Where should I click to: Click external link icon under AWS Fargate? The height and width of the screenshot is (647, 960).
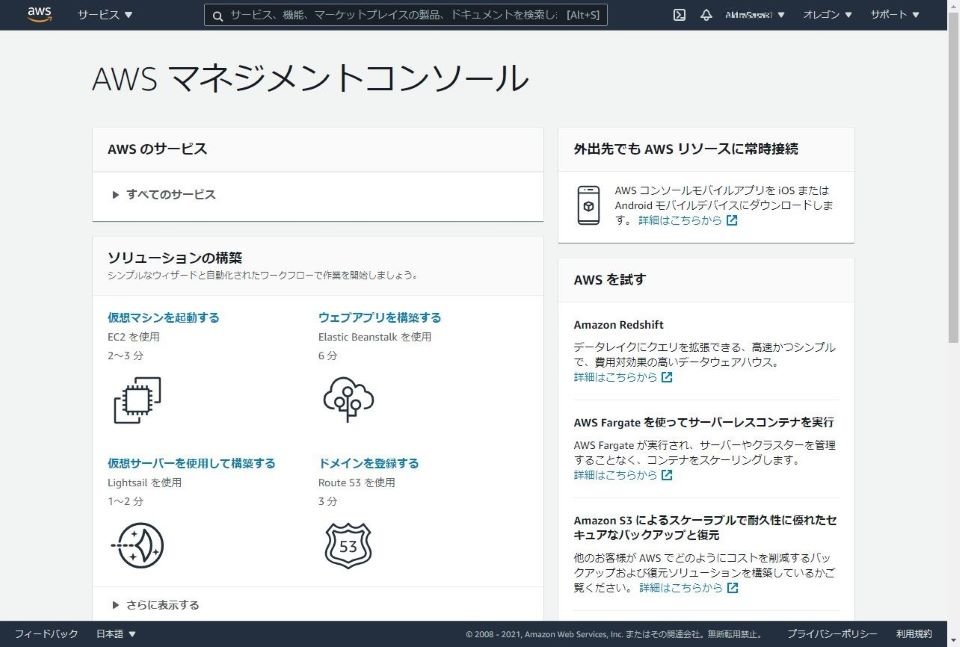(x=667, y=475)
